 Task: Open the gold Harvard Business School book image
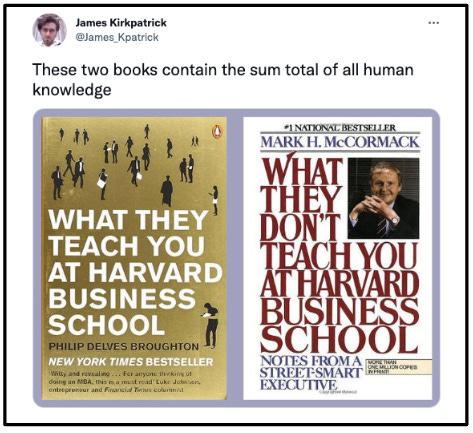(x=134, y=258)
